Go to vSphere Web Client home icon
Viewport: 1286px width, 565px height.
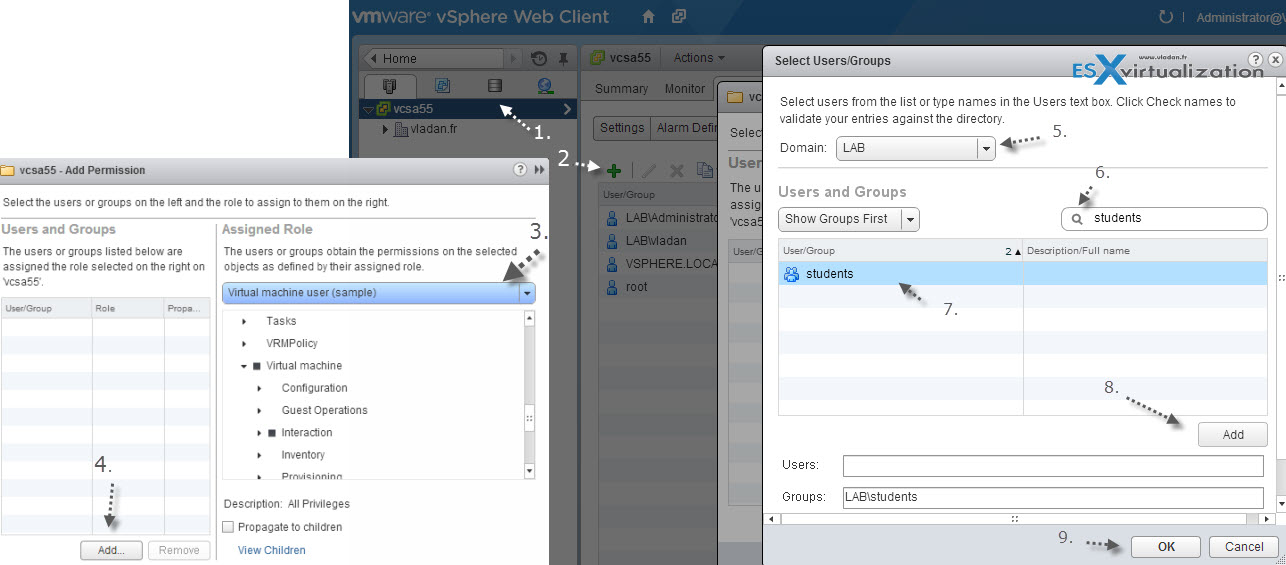(648, 17)
